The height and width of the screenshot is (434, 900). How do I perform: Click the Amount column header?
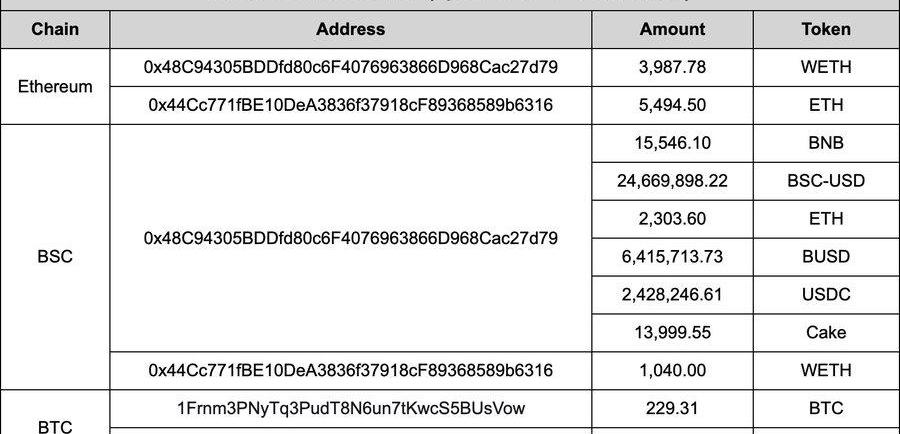pyautogui.click(x=672, y=29)
